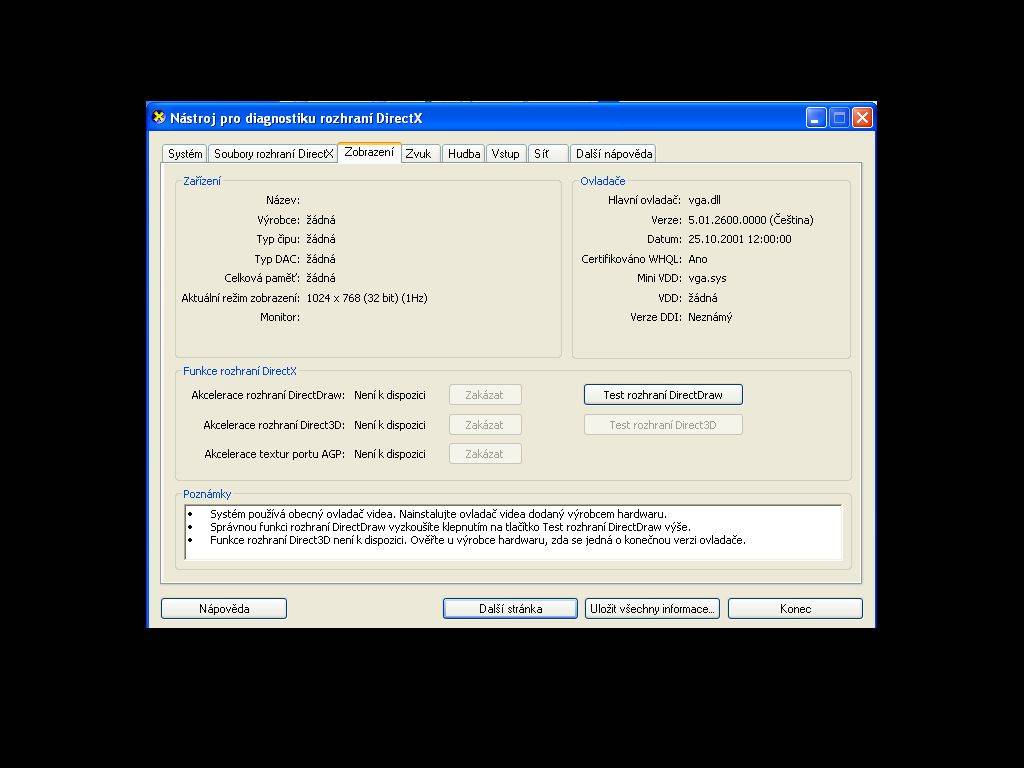Close the DirectX diagnostic window
Viewport: 1024px width, 768px height.
pyautogui.click(x=862, y=118)
